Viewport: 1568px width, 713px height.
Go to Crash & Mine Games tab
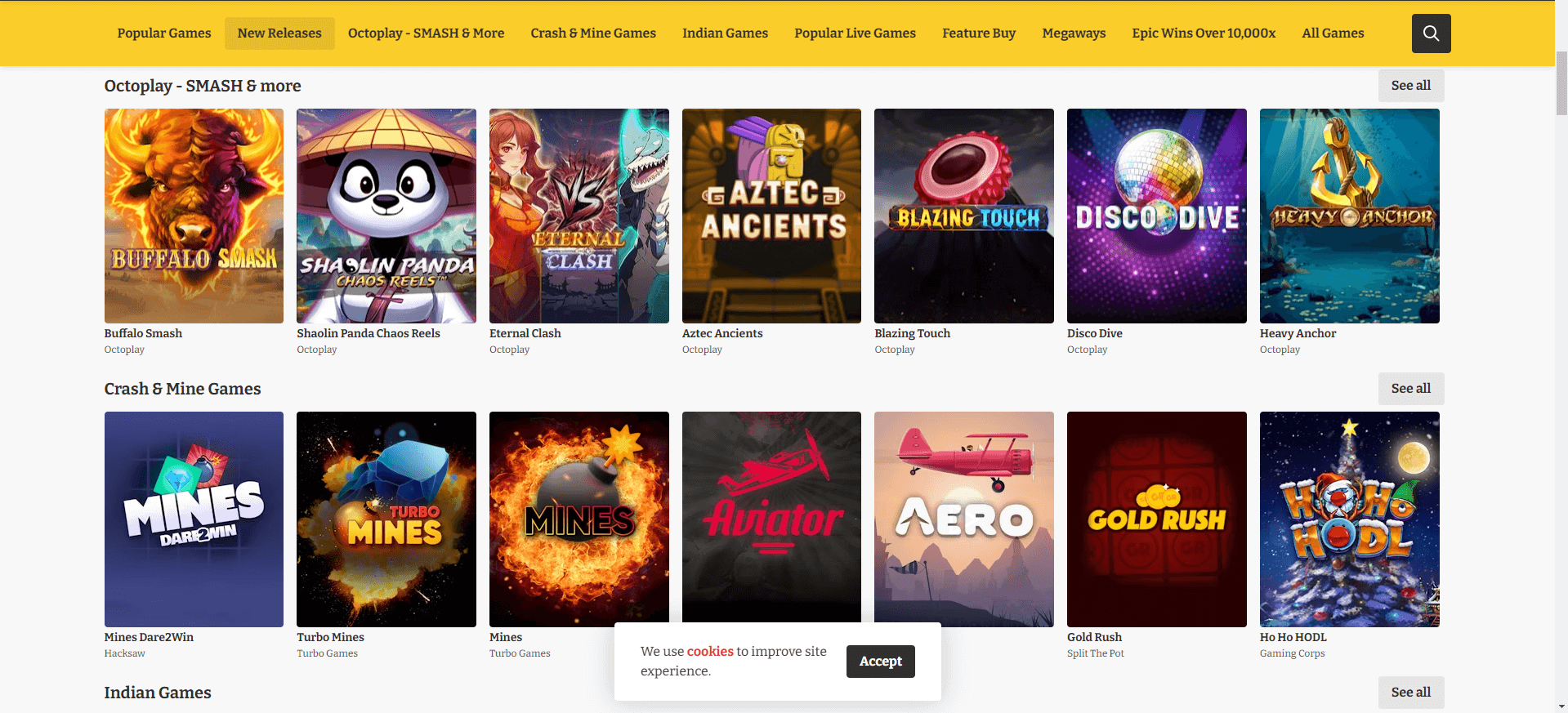tap(593, 33)
